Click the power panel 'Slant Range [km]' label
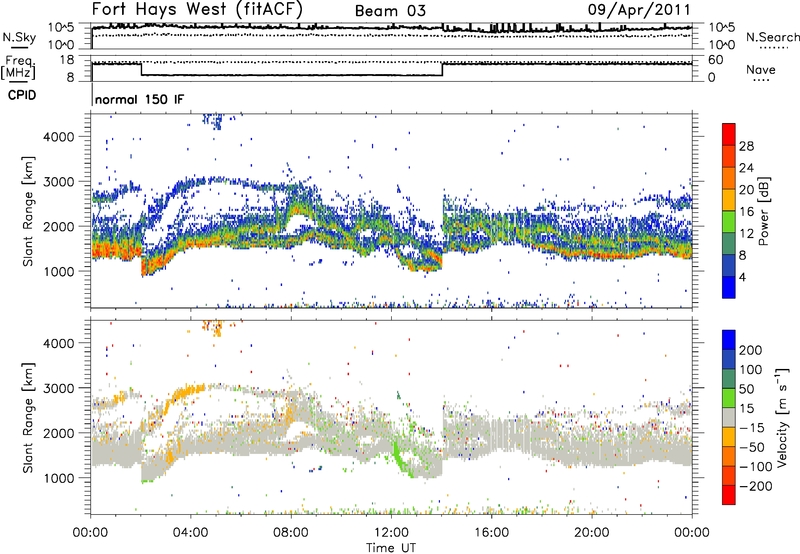Viewport: 800px width, 554px height. pyautogui.click(x=28, y=211)
